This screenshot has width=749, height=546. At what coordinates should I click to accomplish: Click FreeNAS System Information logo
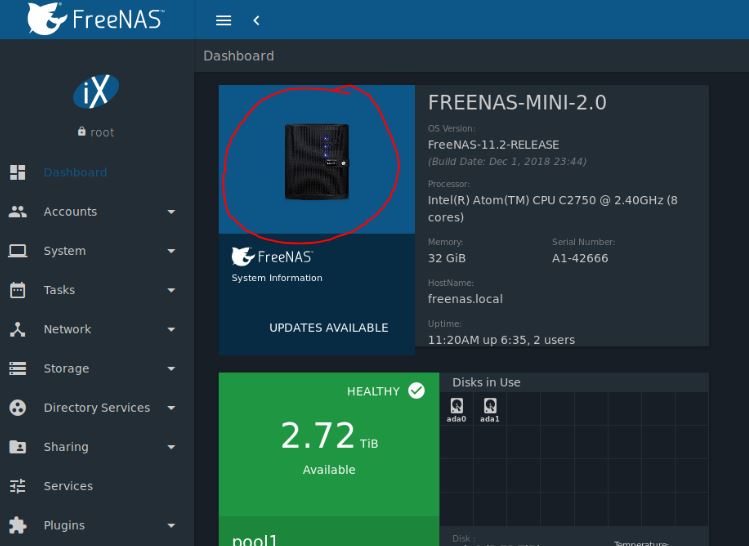coord(272,257)
